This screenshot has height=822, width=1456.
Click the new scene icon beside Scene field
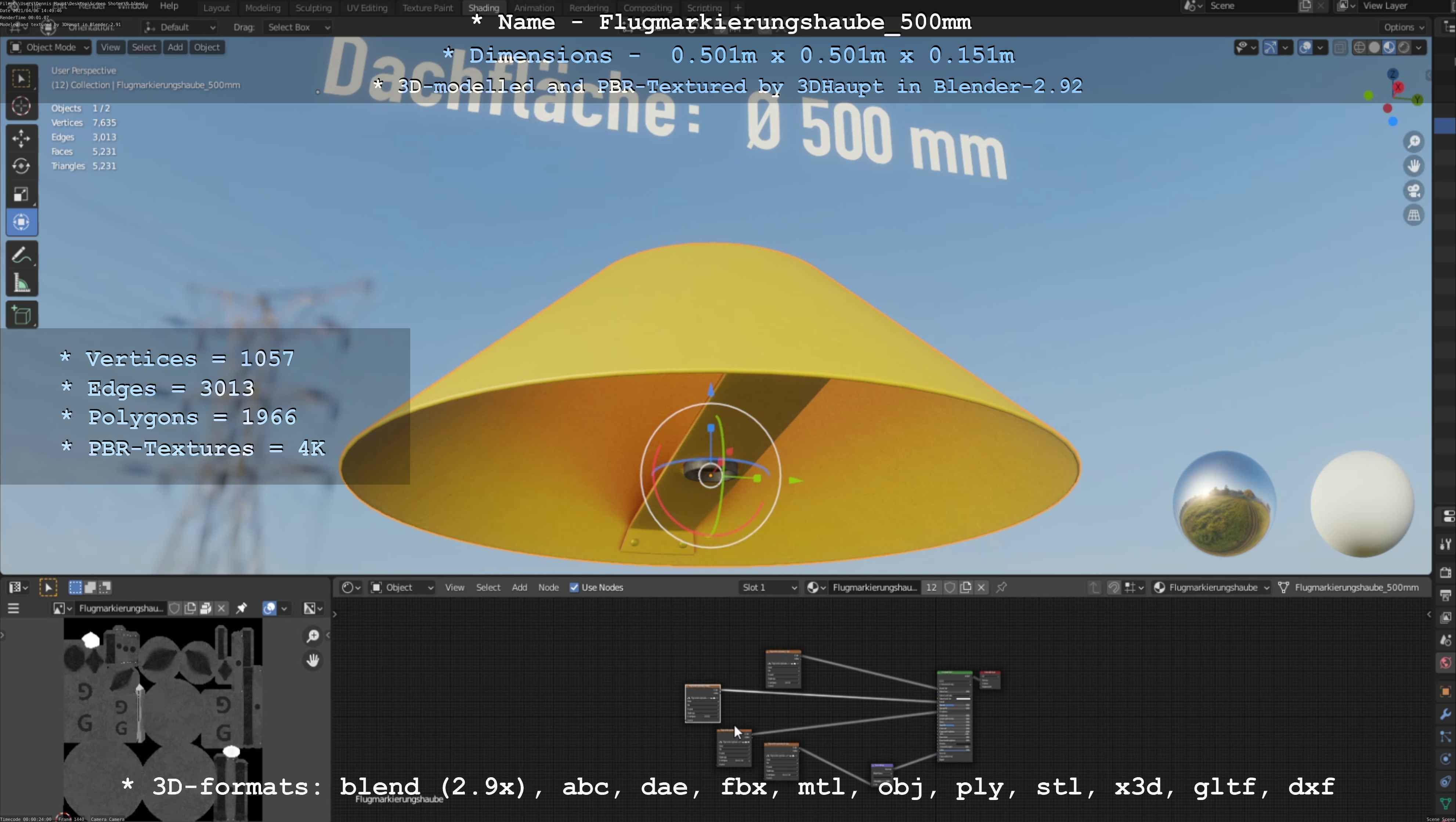point(1305,6)
